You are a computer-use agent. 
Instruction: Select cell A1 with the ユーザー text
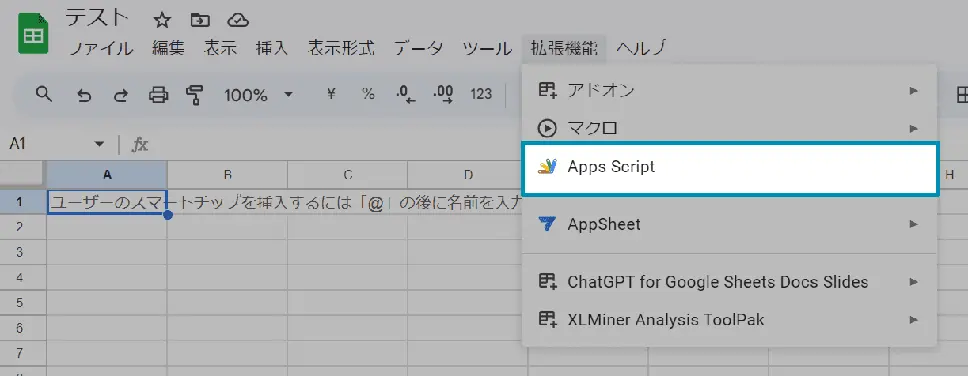coord(107,202)
